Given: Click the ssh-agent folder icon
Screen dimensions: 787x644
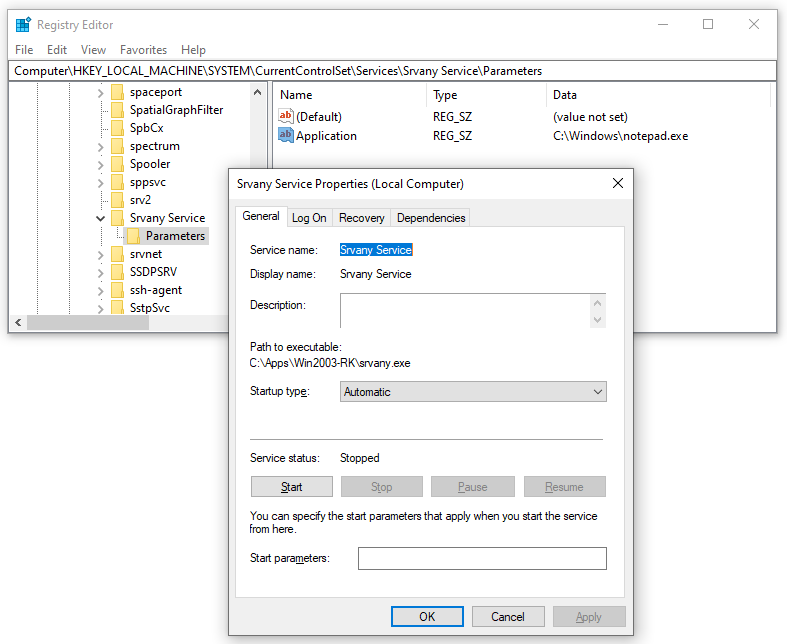Looking at the screenshot, I should pyautogui.click(x=117, y=290).
